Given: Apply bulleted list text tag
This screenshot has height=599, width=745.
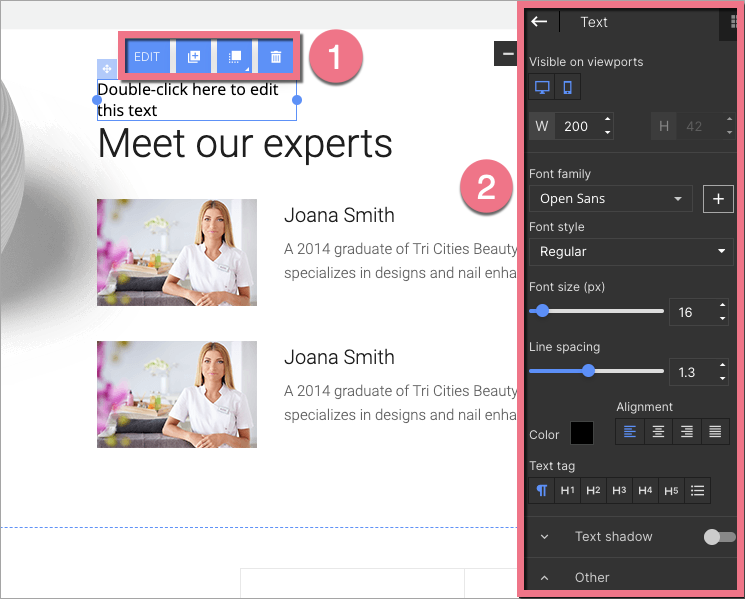Looking at the screenshot, I should point(698,490).
